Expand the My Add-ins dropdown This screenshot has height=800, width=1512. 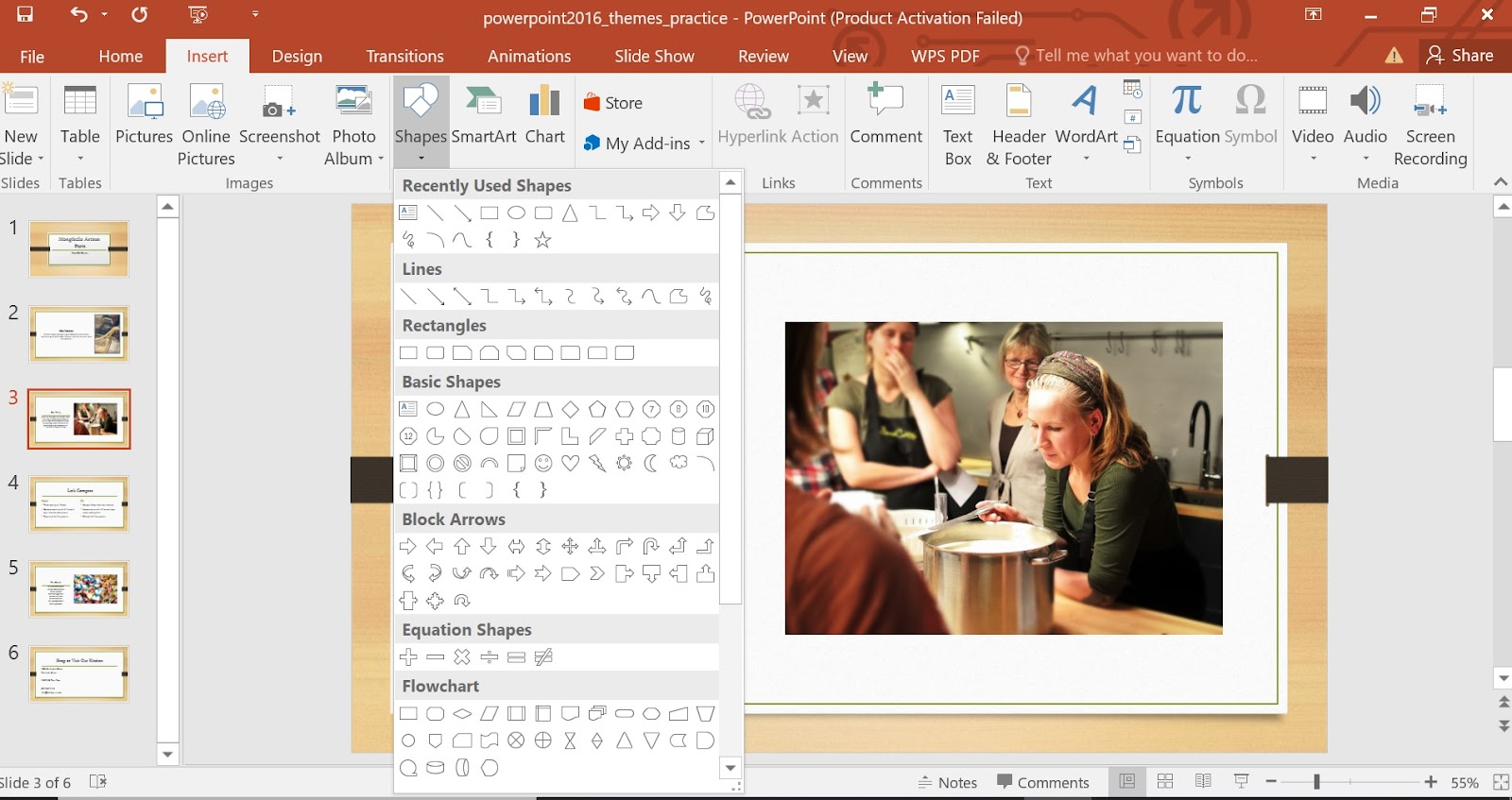point(702,144)
